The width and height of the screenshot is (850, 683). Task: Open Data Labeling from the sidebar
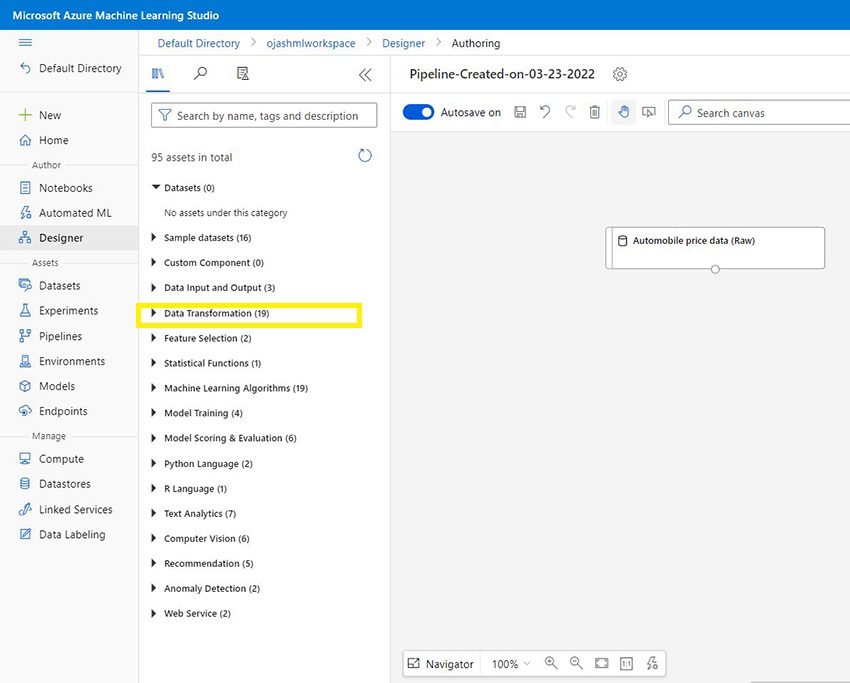[62, 534]
